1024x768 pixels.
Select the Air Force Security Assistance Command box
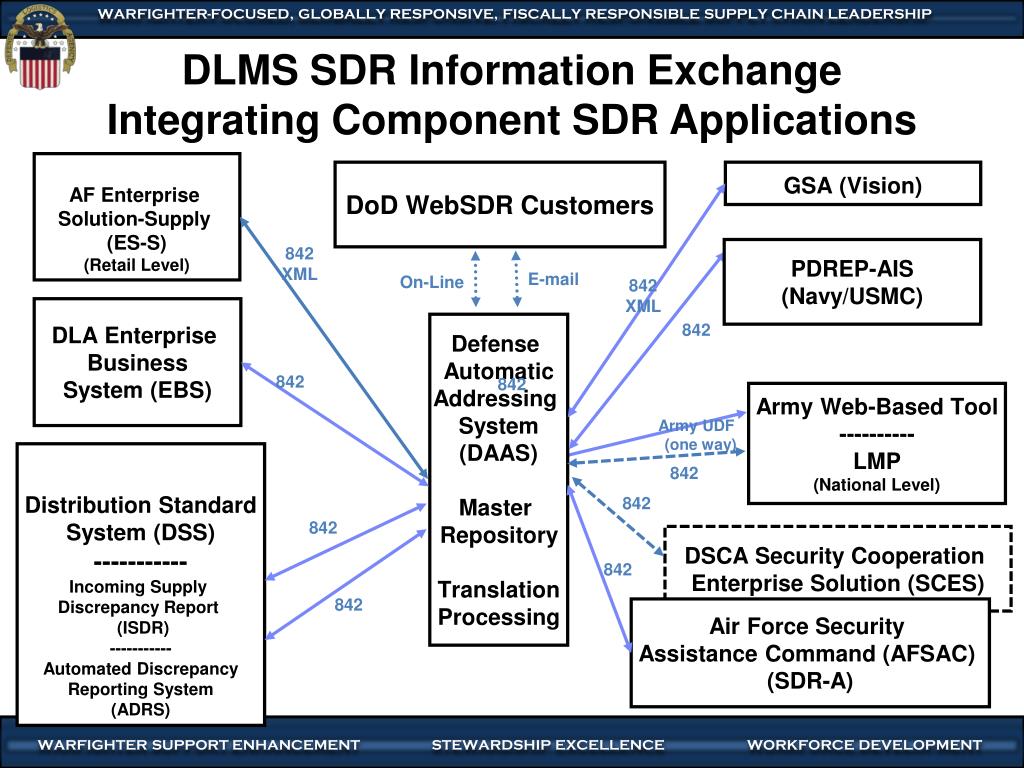coord(810,653)
